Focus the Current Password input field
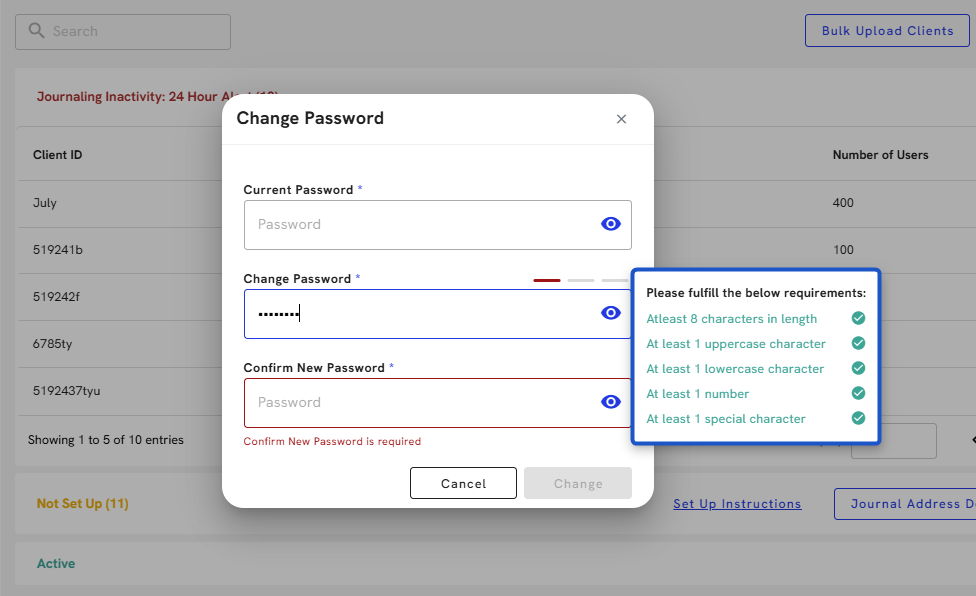The height and width of the screenshot is (596, 976). click(x=420, y=225)
